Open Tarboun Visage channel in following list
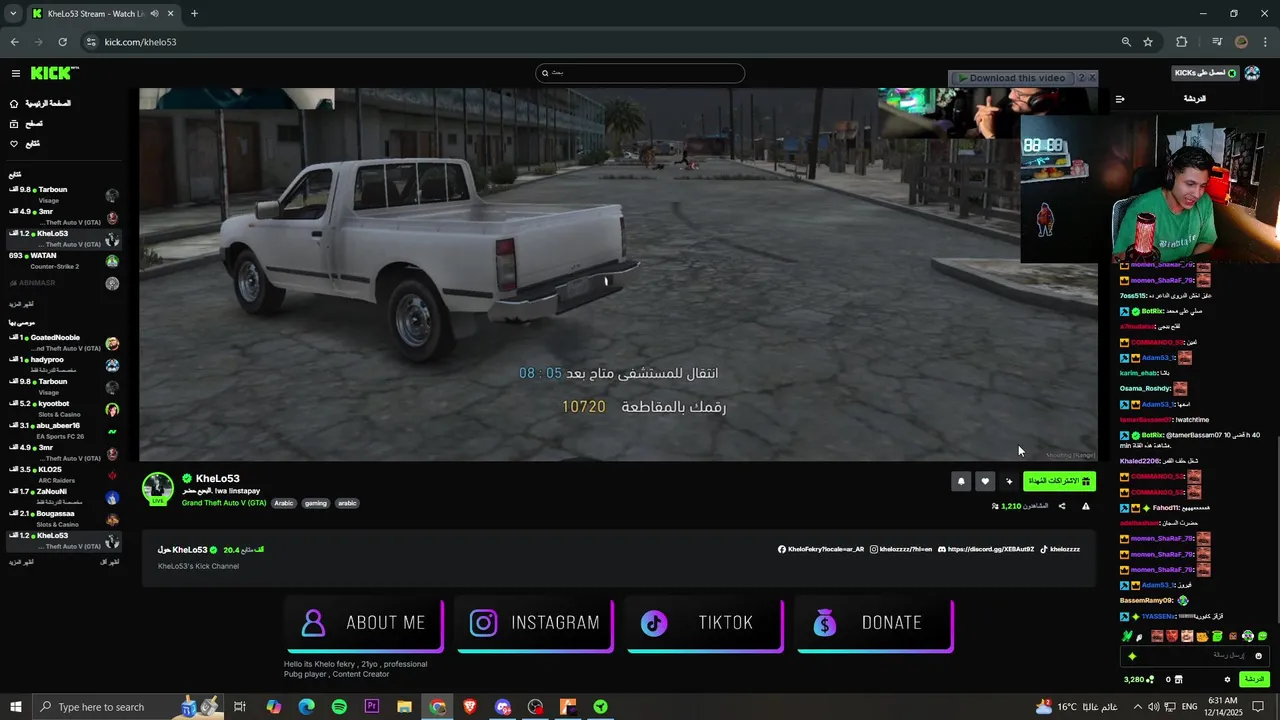 coord(62,195)
